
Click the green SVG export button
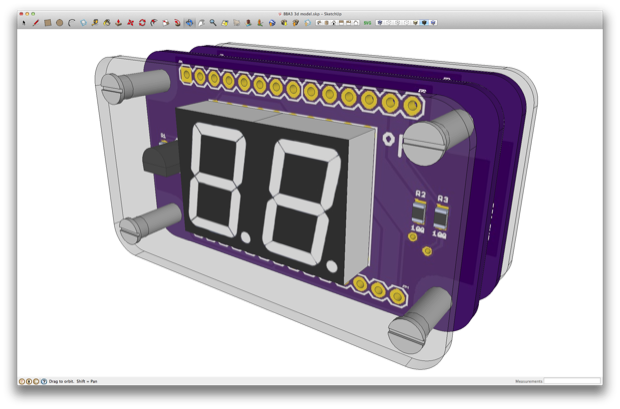(x=367, y=23)
